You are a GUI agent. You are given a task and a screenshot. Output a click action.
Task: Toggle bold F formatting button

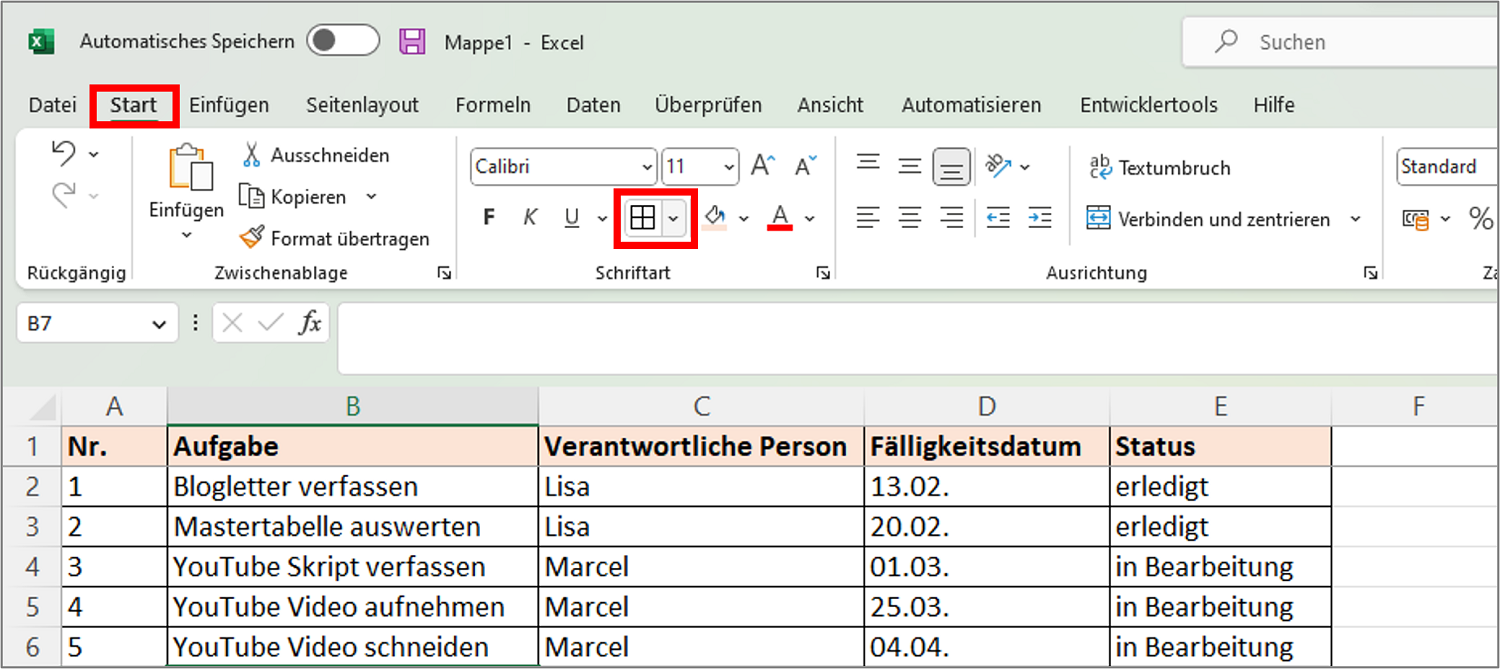coord(489,218)
